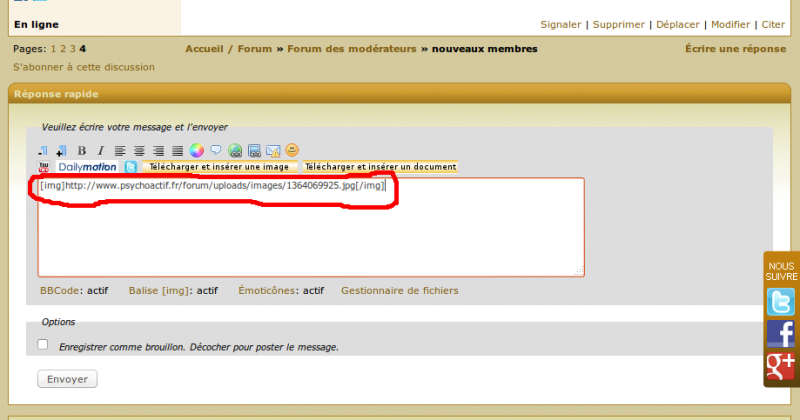Click Télécharger et insérer une image
Image resolution: width=800 pixels, height=420 pixels.
coord(219,167)
